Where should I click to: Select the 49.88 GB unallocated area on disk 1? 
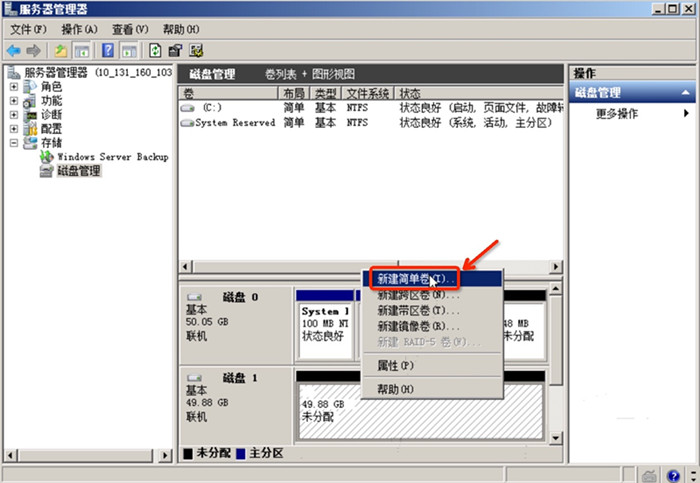coord(421,411)
